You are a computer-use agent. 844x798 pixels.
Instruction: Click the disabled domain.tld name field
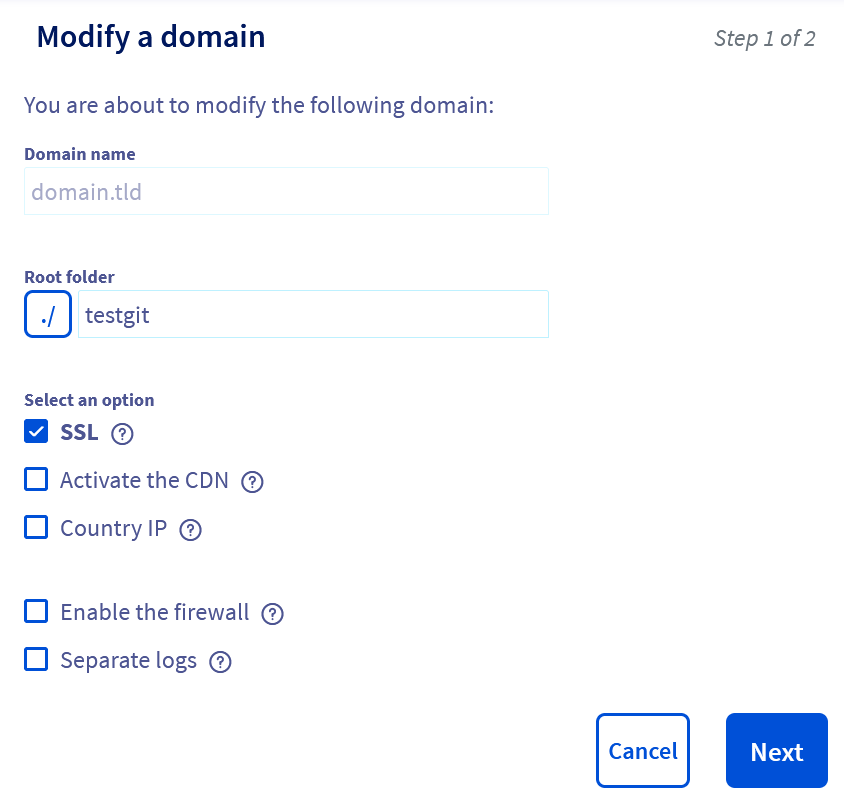point(286,191)
